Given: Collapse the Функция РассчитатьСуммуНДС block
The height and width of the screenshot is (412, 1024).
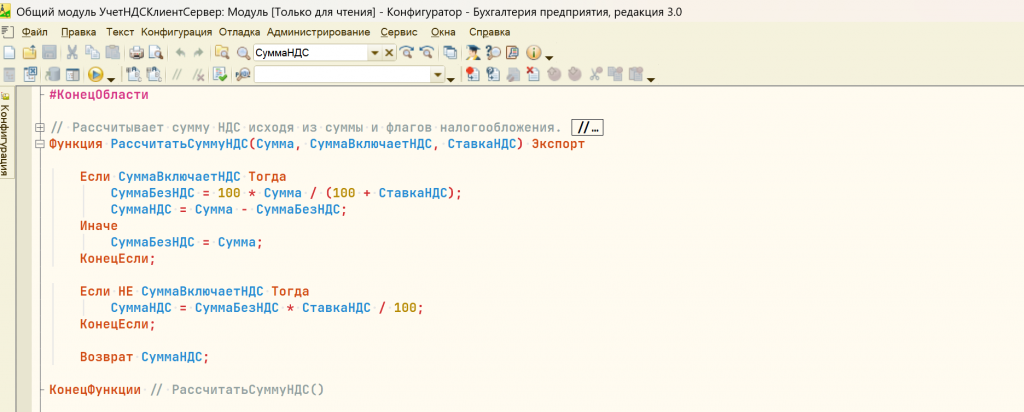Looking at the screenshot, I should point(40,144).
